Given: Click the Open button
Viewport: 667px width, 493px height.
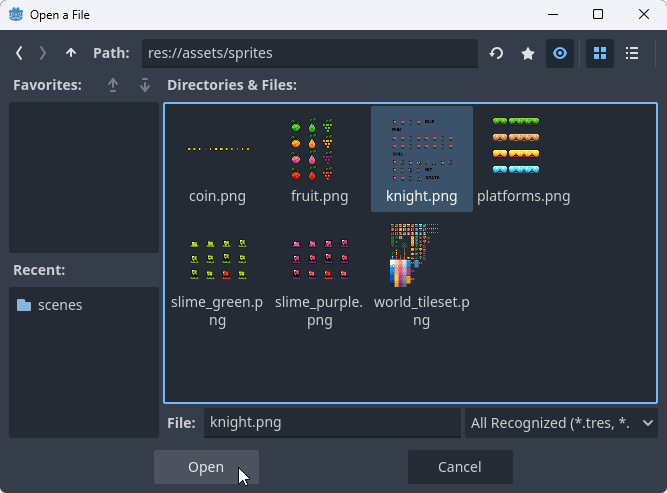Looking at the screenshot, I should point(206,467).
